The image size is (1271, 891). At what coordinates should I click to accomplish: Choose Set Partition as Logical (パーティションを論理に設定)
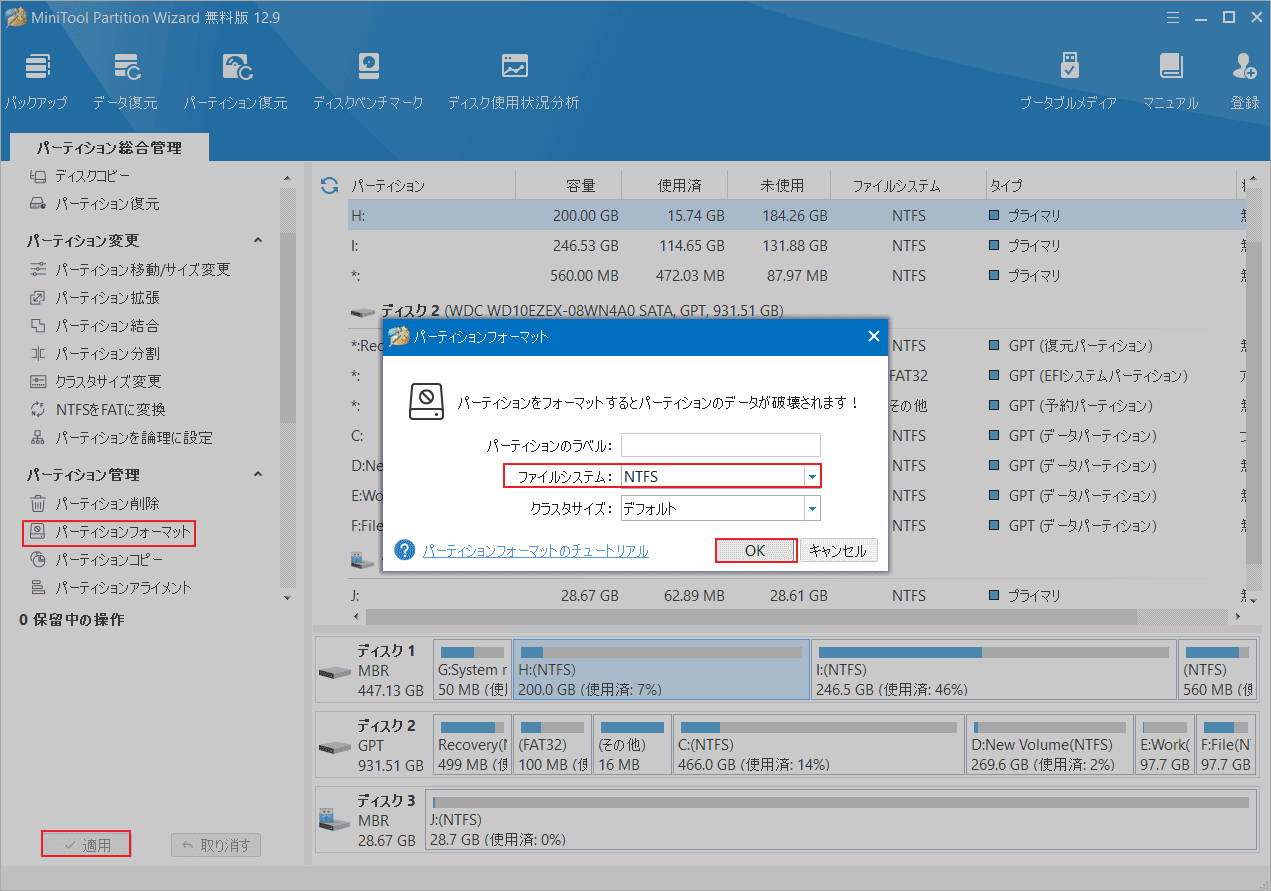click(x=120, y=438)
